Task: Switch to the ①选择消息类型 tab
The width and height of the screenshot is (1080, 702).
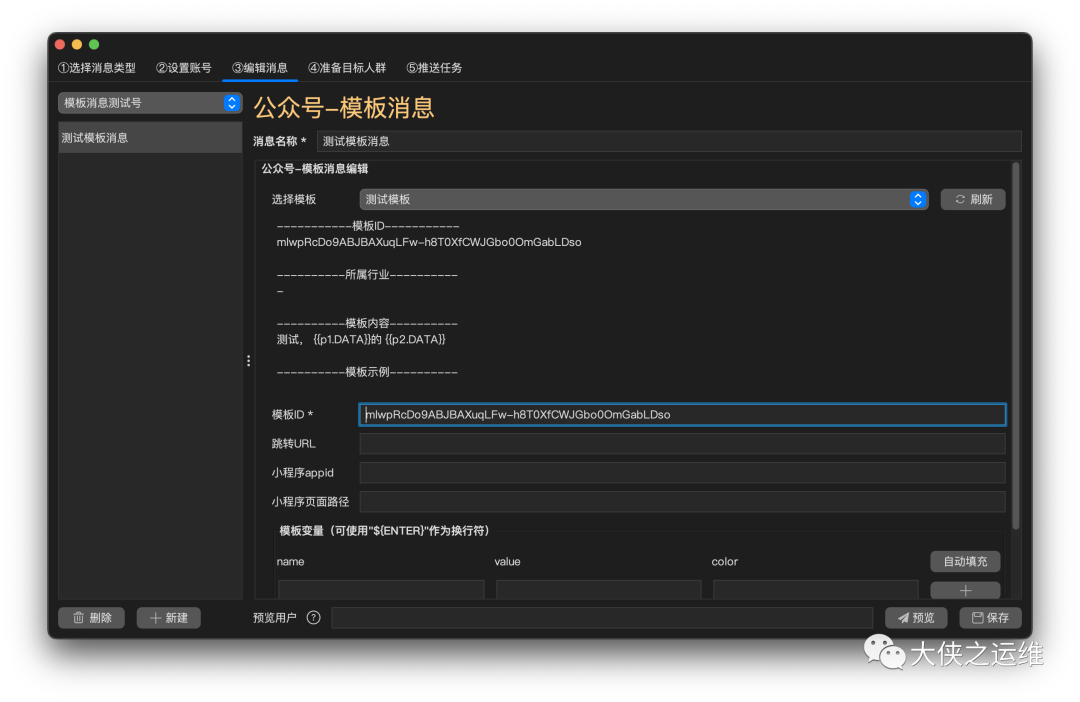Action: coord(96,68)
